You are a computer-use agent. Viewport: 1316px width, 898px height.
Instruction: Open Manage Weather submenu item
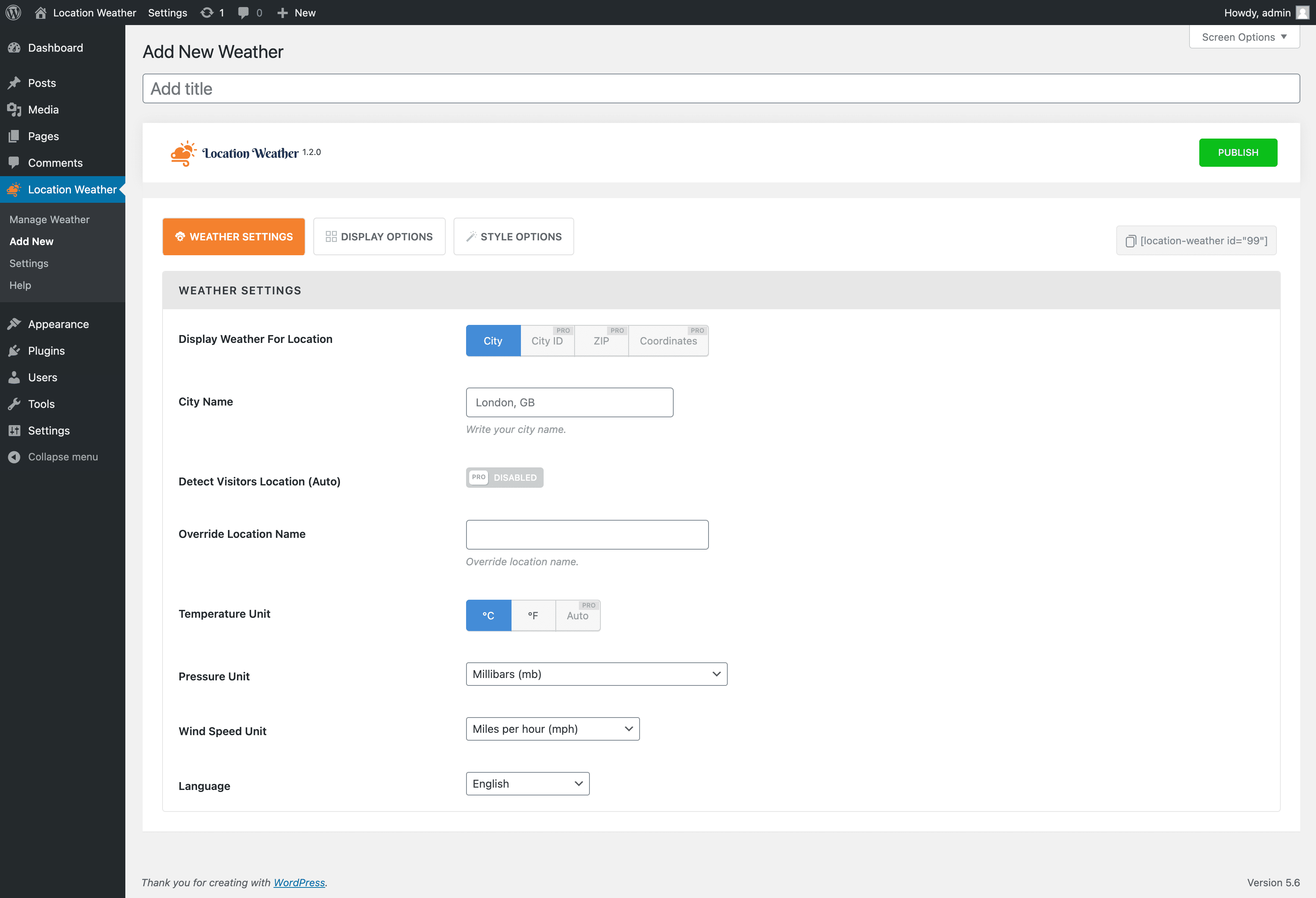[x=49, y=220]
